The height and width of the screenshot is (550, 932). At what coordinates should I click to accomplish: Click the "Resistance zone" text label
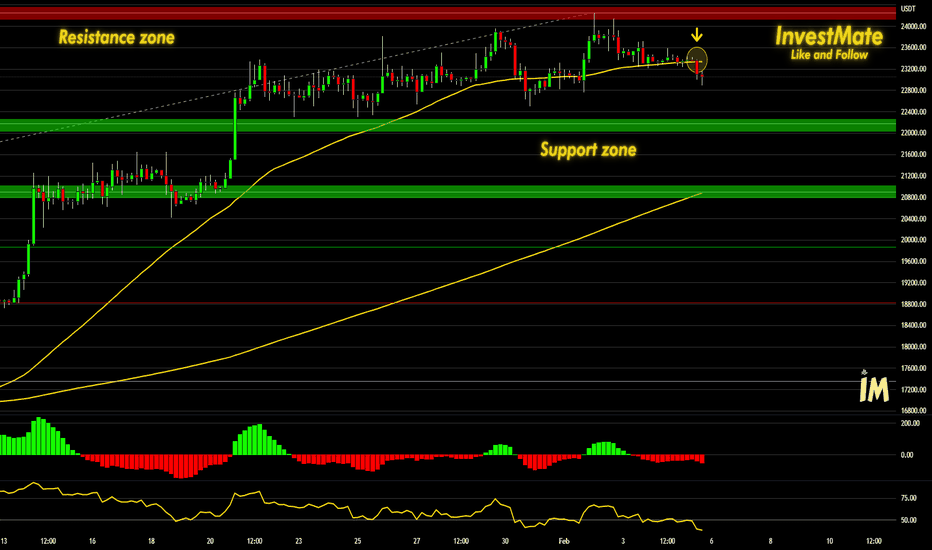pos(116,37)
